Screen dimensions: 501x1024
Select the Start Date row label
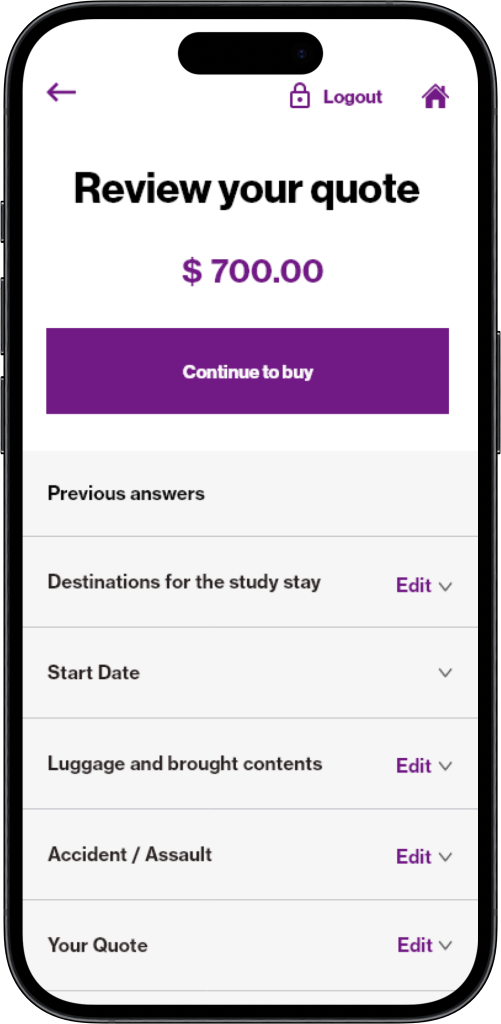click(93, 673)
